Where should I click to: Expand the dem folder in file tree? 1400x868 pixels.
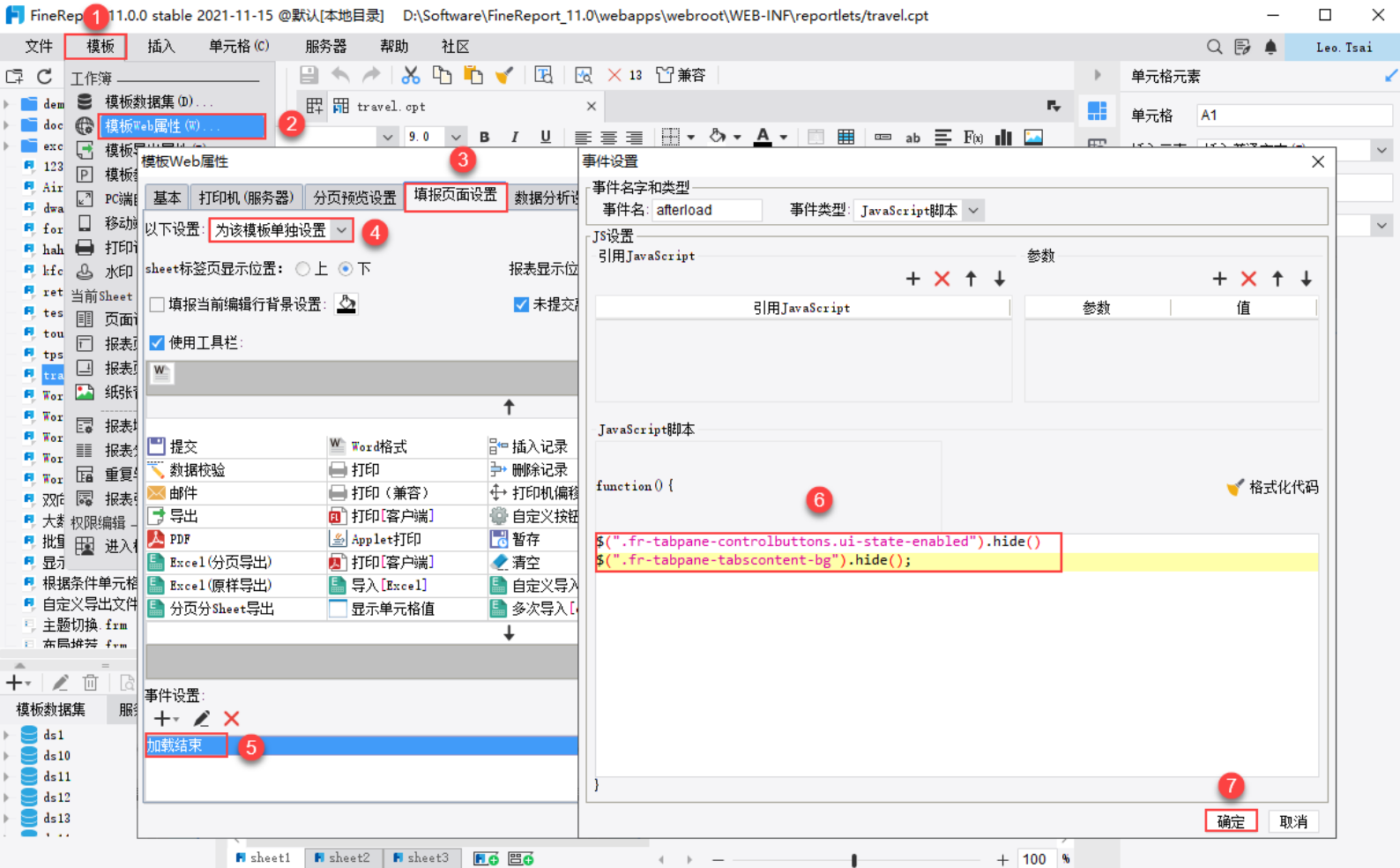(7, 103)
